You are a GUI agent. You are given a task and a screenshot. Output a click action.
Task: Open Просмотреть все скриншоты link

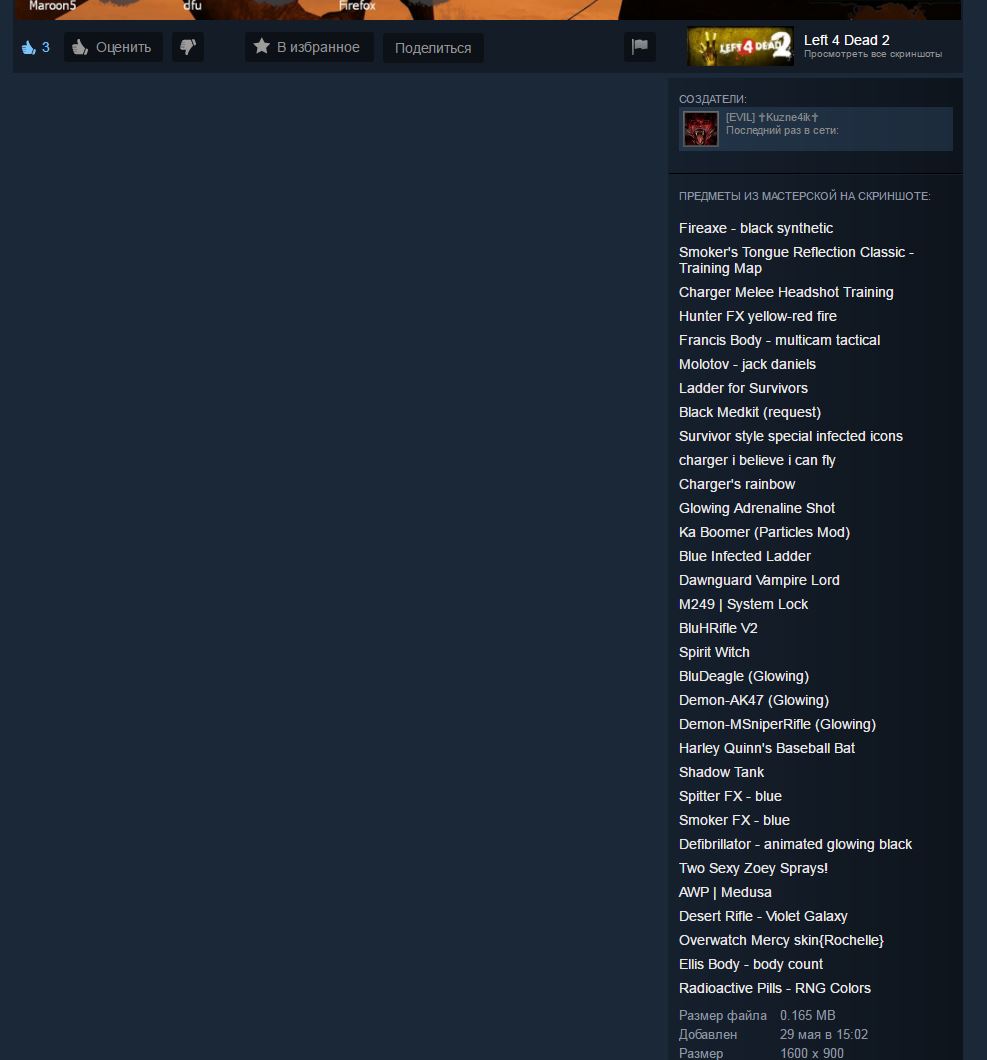coord(872,54)
